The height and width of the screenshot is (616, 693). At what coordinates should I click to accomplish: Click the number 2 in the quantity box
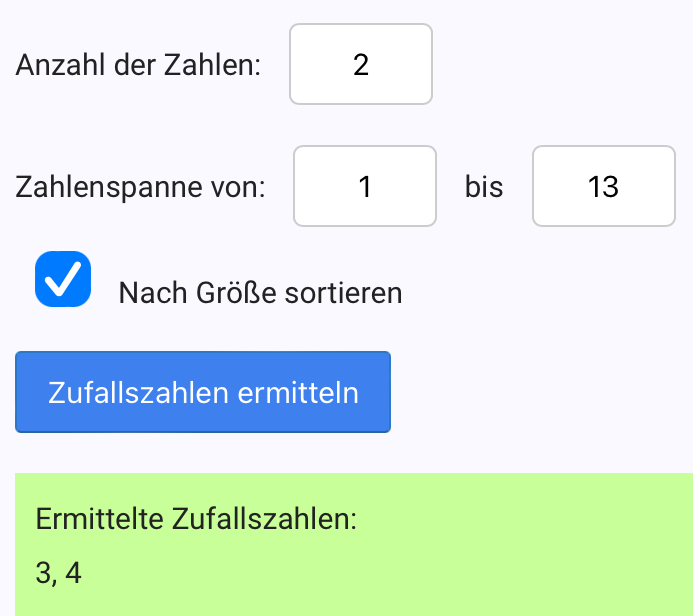pos(361,65)
